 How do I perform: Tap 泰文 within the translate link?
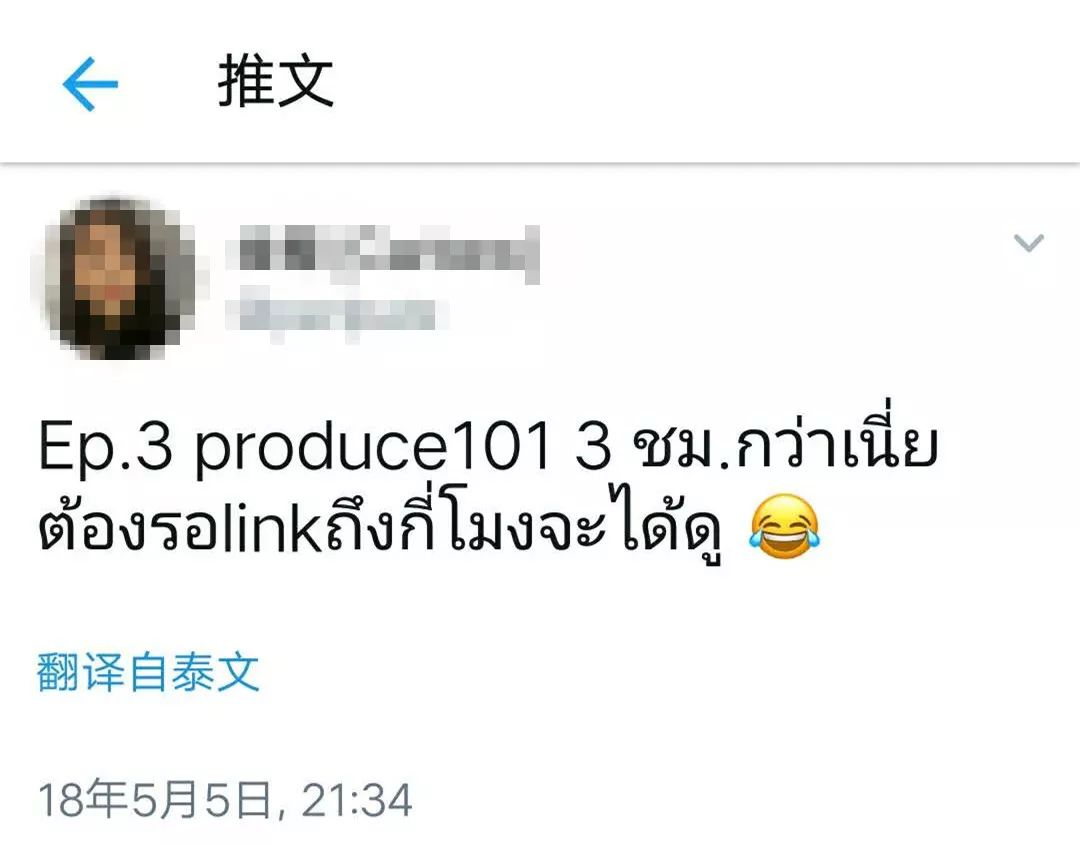click(216, 672)
